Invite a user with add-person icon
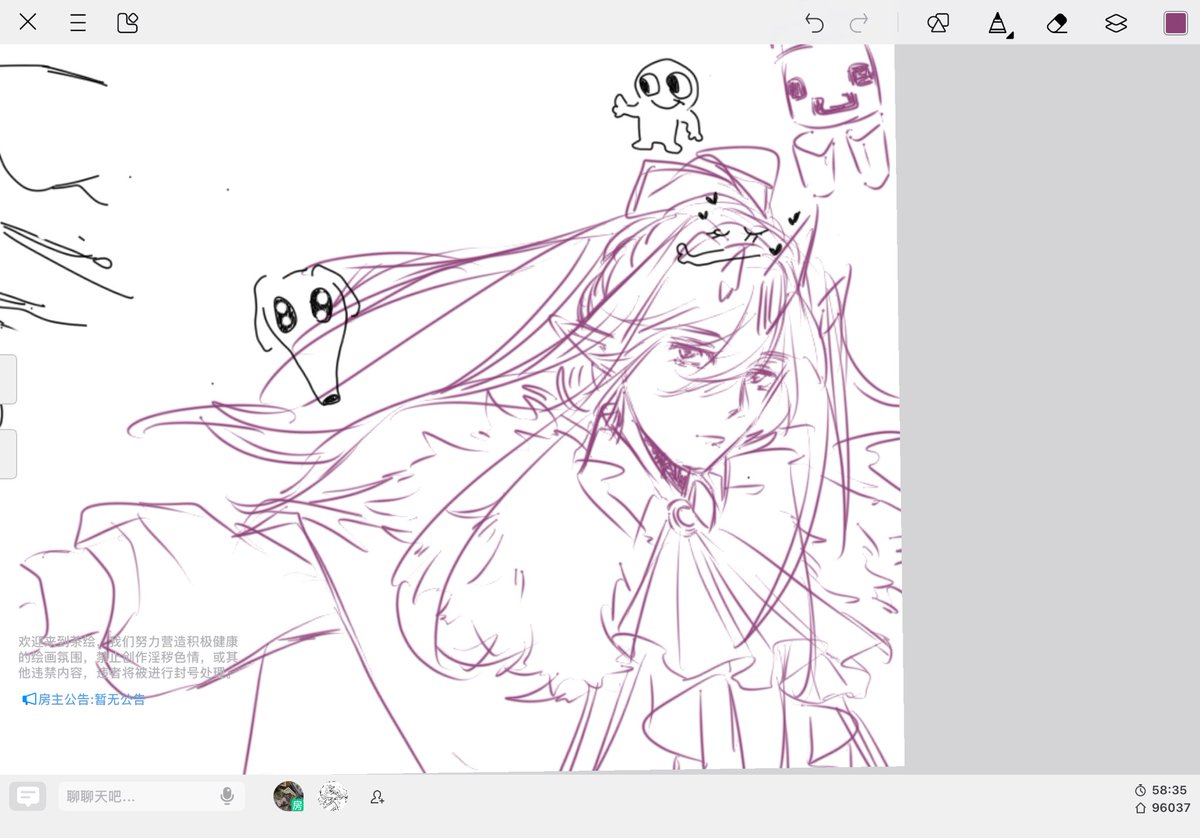This screenshot has width=1200, height=838. (x=377, y=797)
